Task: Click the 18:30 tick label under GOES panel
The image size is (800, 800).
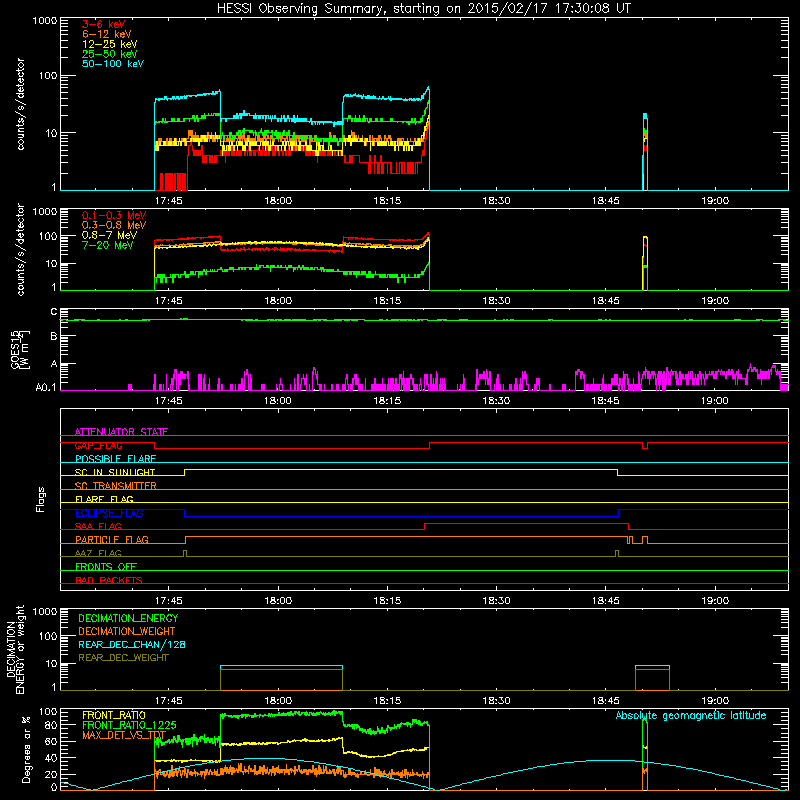Action: coord(496,401)
